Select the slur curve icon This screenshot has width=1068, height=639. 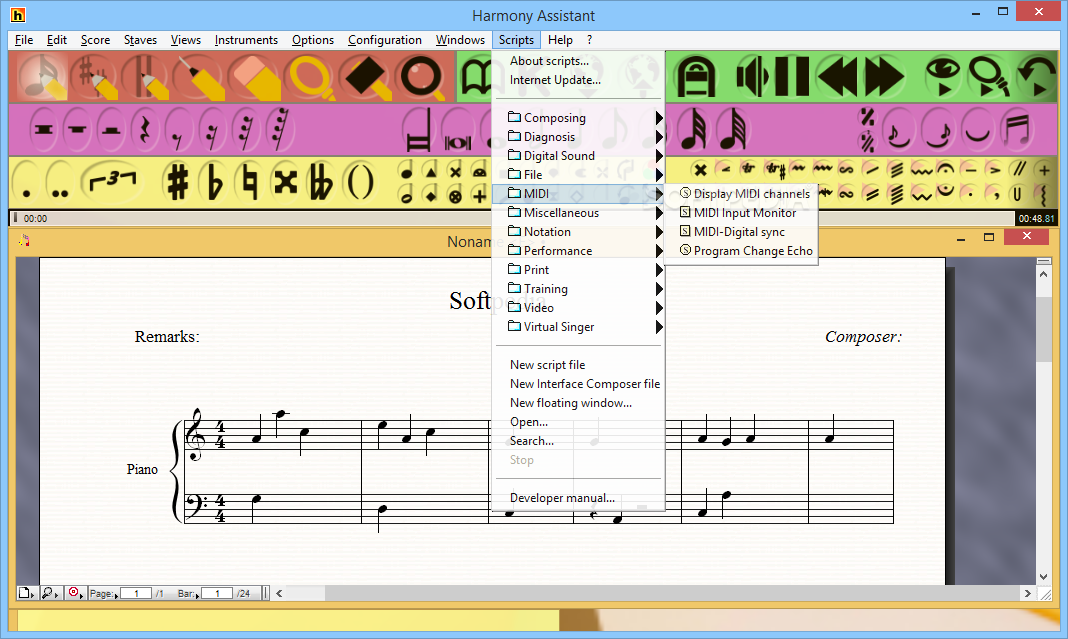pos(978,129)
